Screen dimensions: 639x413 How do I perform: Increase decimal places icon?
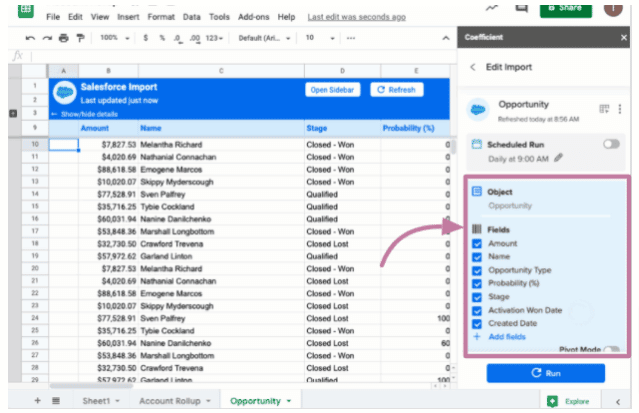pyautogui.click(x=195, y=38)
